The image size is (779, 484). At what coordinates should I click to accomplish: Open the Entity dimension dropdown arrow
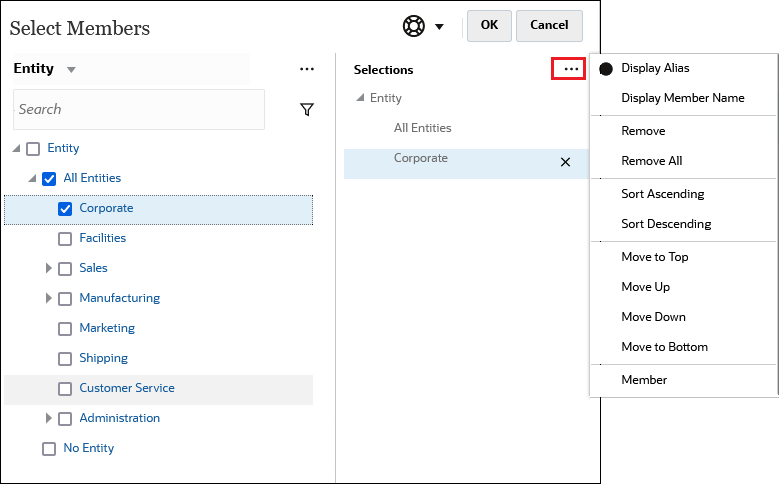pyautogui.click(x=71, y=70)
